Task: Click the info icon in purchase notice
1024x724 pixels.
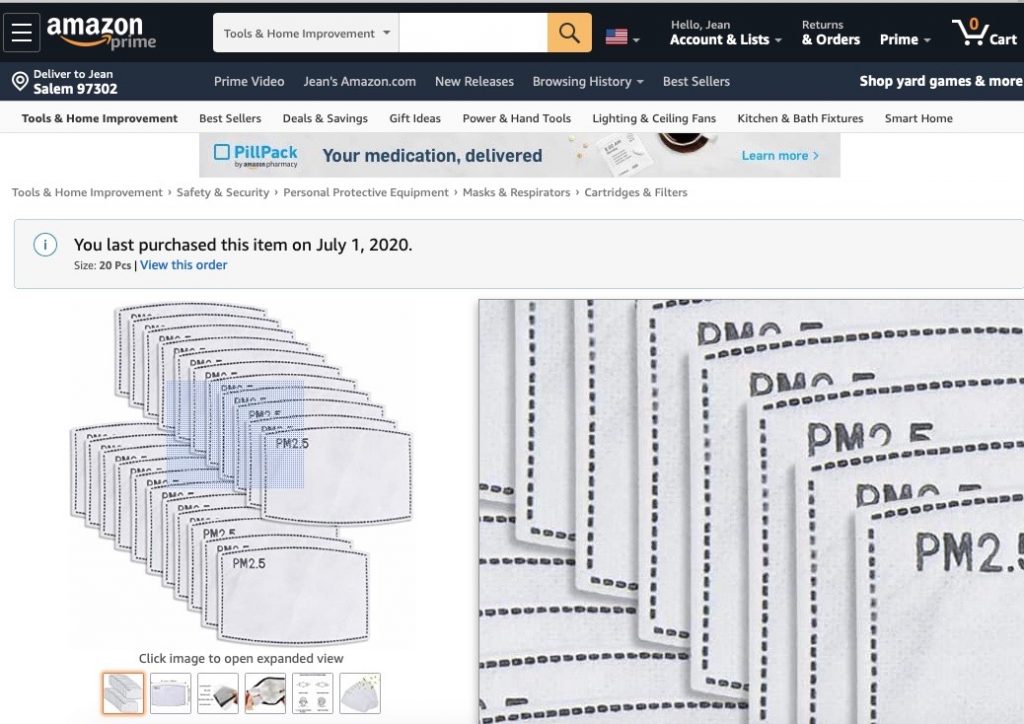Action: click(x=45, y=245)
